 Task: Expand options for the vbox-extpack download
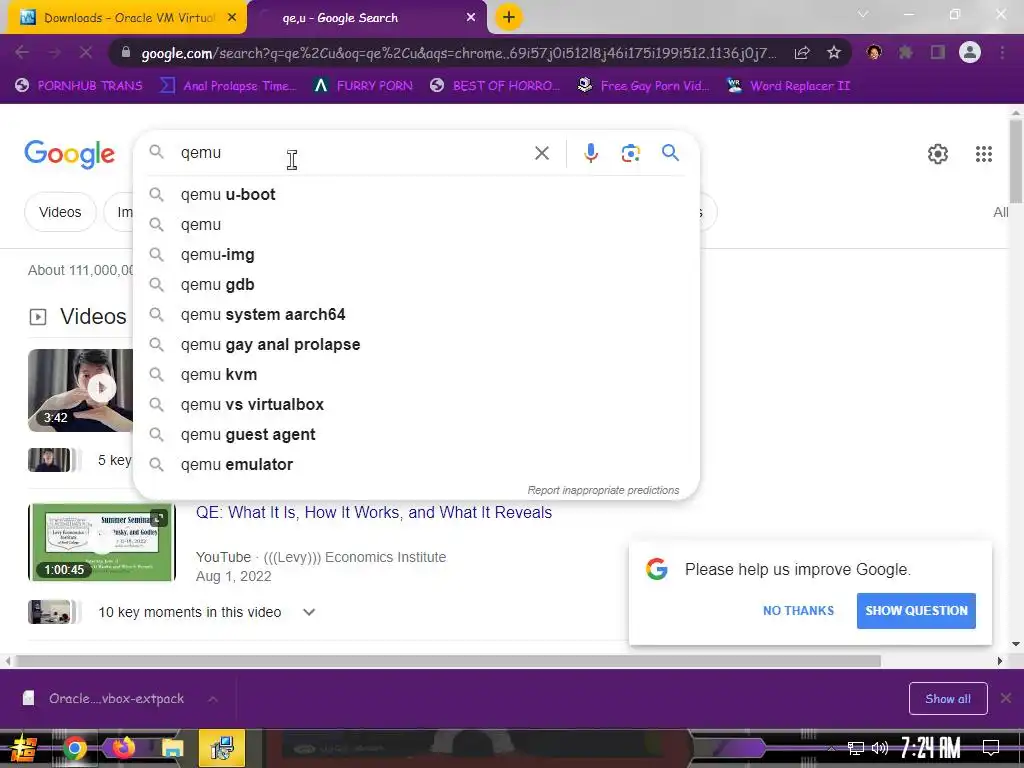[213, 699]
